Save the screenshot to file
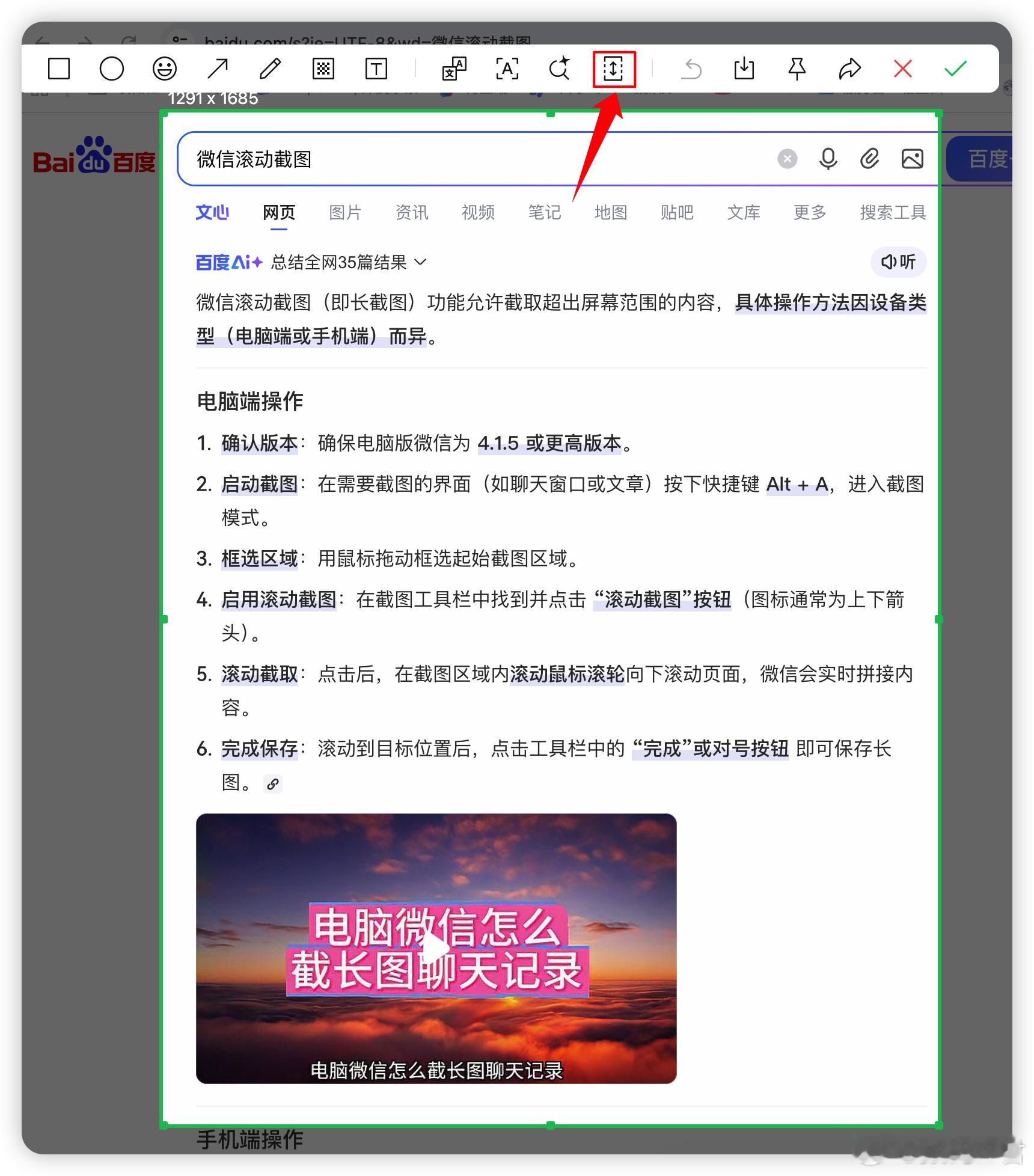The width and height of the screenshot is (1034, 1176). click(x=744, y=69)
